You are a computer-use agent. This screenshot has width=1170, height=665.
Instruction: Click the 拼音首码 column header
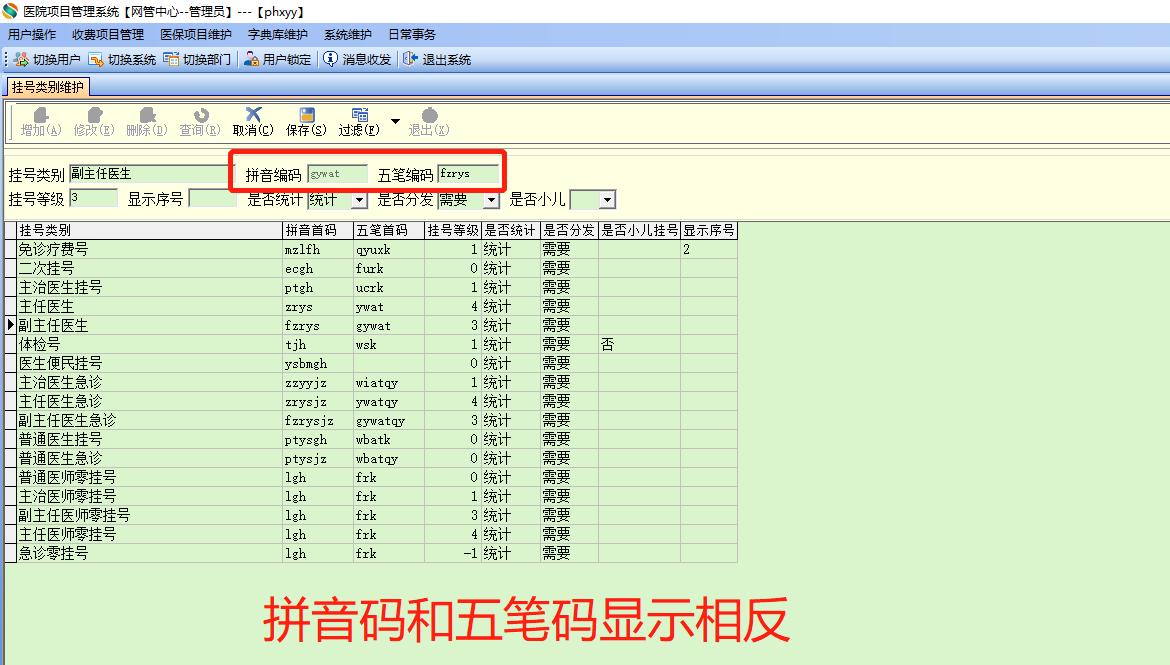click(x=318, y=231)
